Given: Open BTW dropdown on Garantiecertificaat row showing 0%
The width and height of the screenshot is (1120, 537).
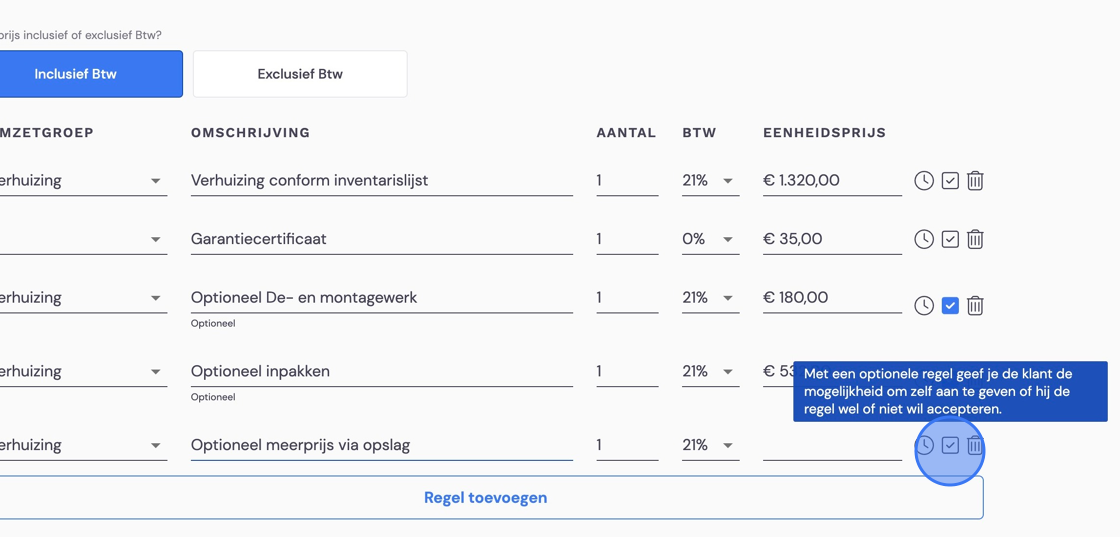Looking at the screenshot, I should pos(711,239).
